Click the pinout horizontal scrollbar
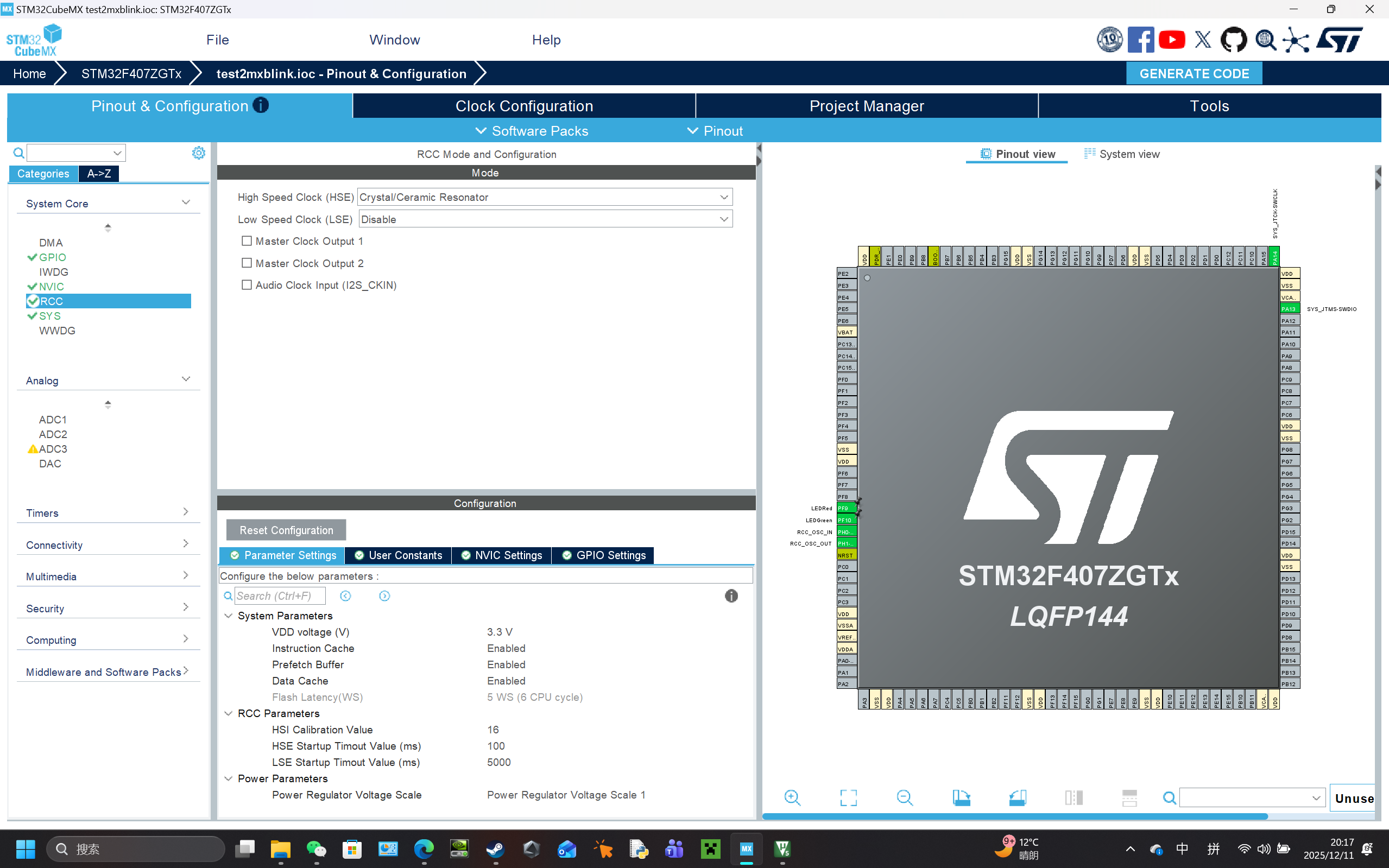This screenshot has width=1389, height=868. click(x=1014, y=816)
